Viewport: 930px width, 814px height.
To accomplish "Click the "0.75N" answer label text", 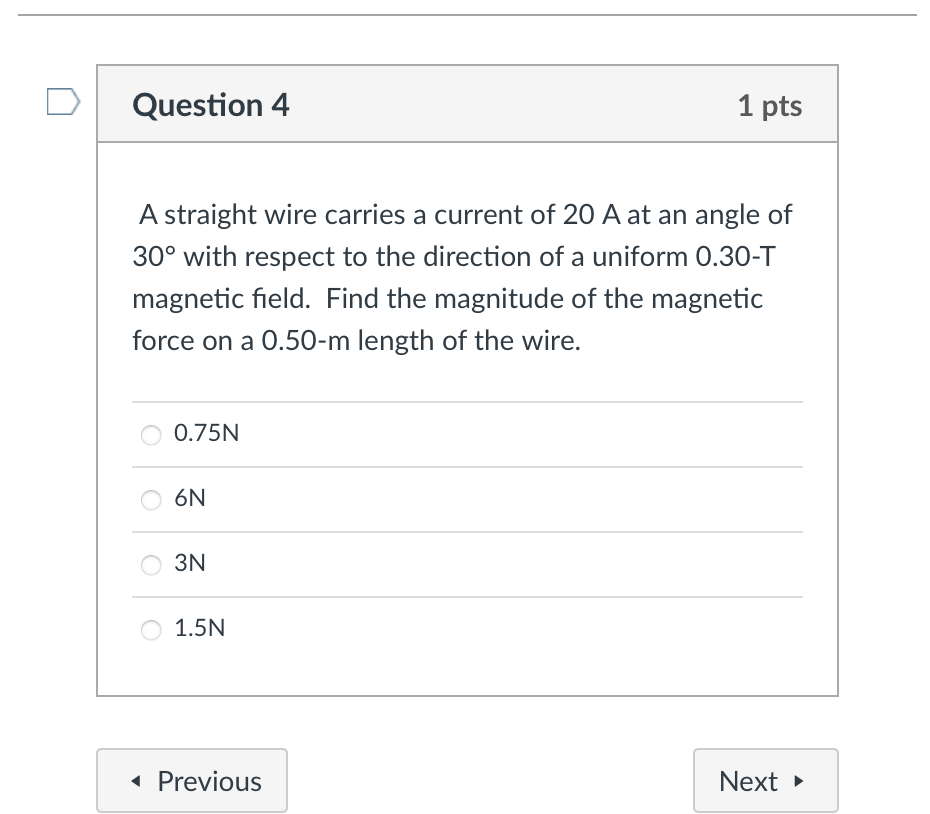I will tap(206, 434).
